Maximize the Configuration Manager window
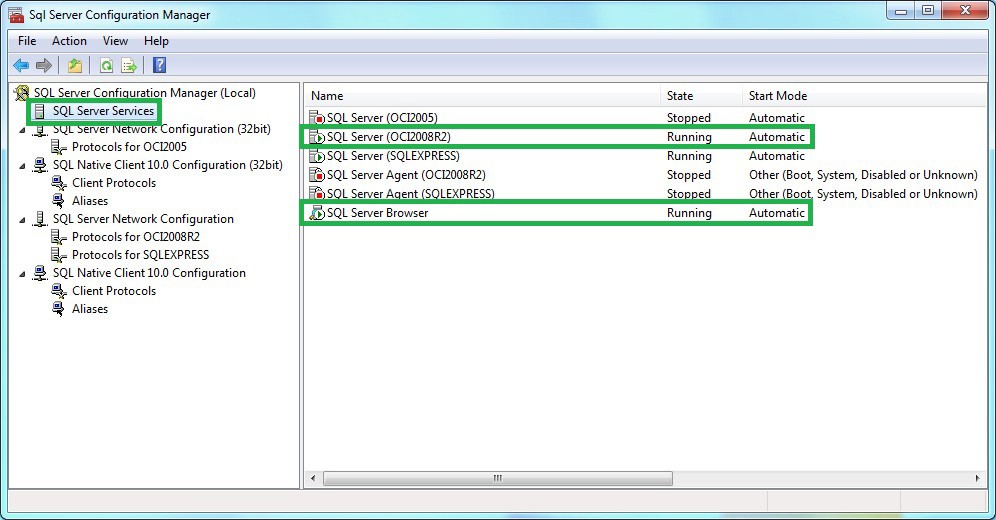This screenshot has height=520, width=996. click(928, 11)
